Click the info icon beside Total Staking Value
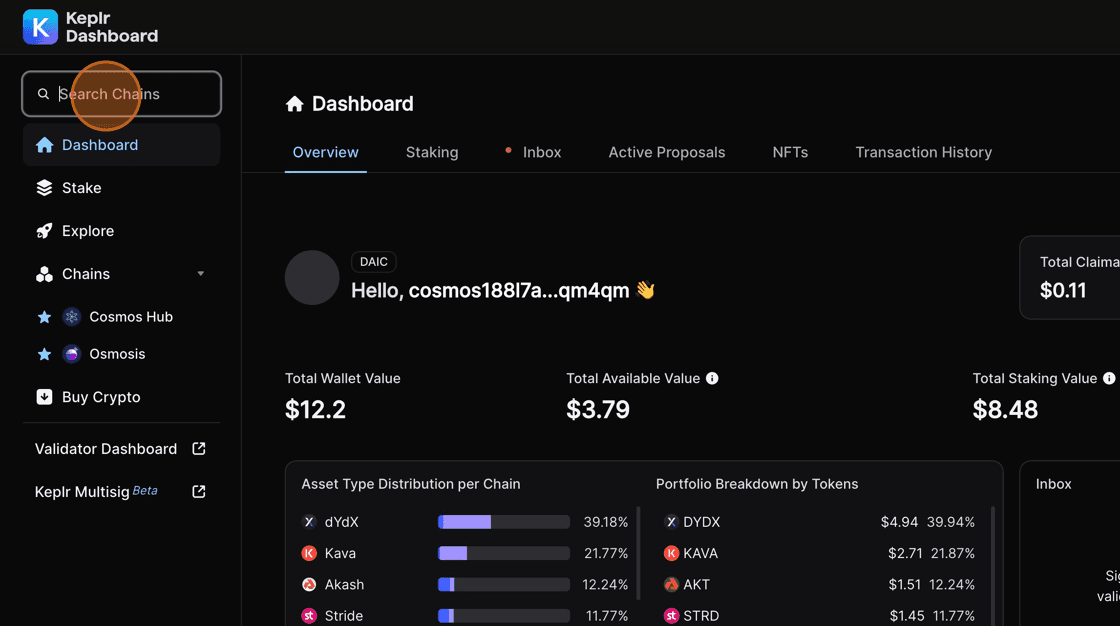 1108,378
